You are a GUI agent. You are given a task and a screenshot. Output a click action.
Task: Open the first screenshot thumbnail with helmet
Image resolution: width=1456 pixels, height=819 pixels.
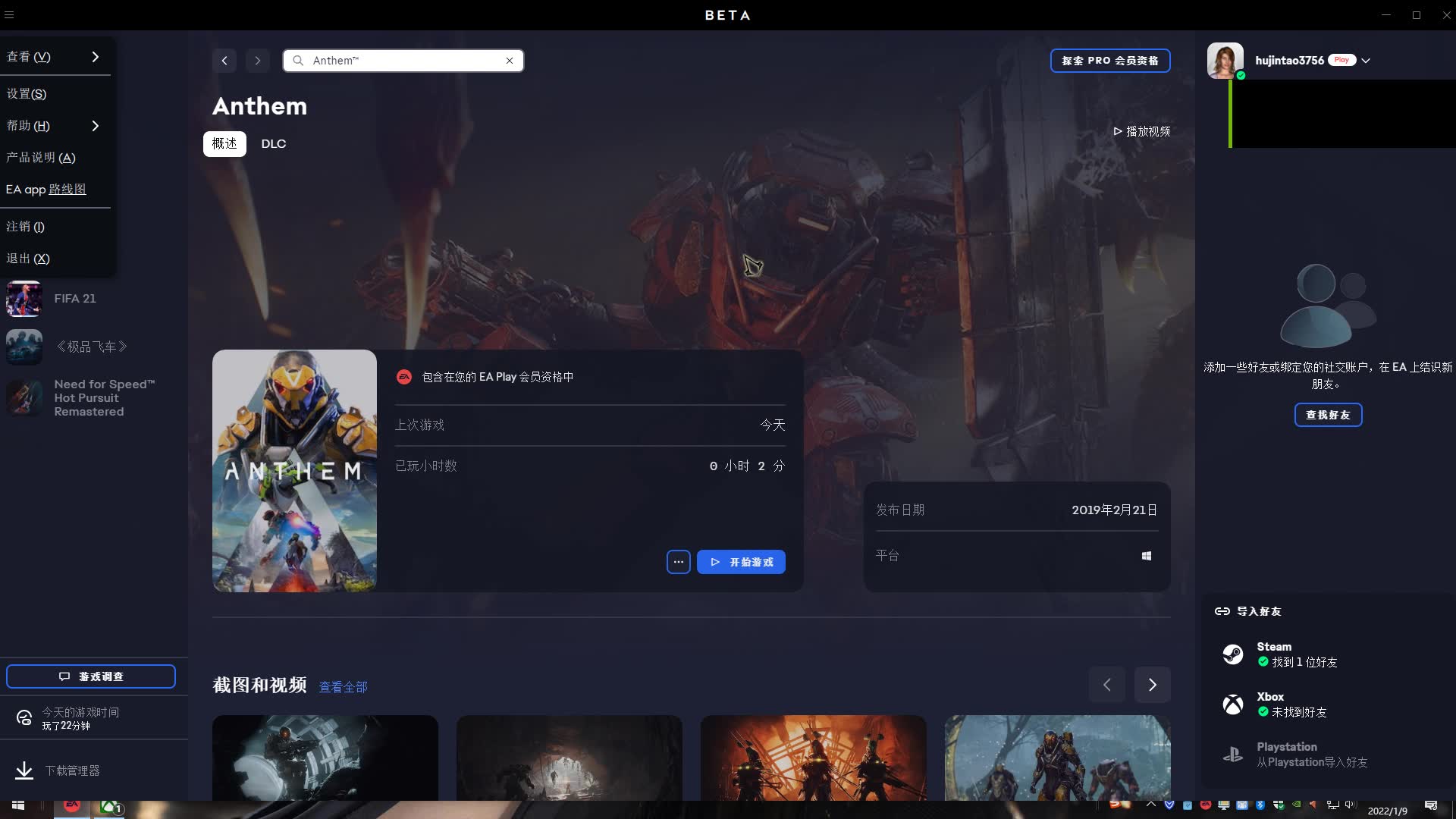pyautogui.click(x=325, y=758)
